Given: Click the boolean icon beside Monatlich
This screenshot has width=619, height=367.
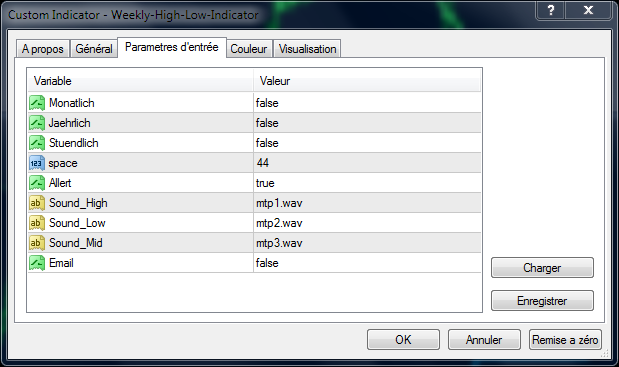Looking at the screenshot, I should tap(37, 103).
